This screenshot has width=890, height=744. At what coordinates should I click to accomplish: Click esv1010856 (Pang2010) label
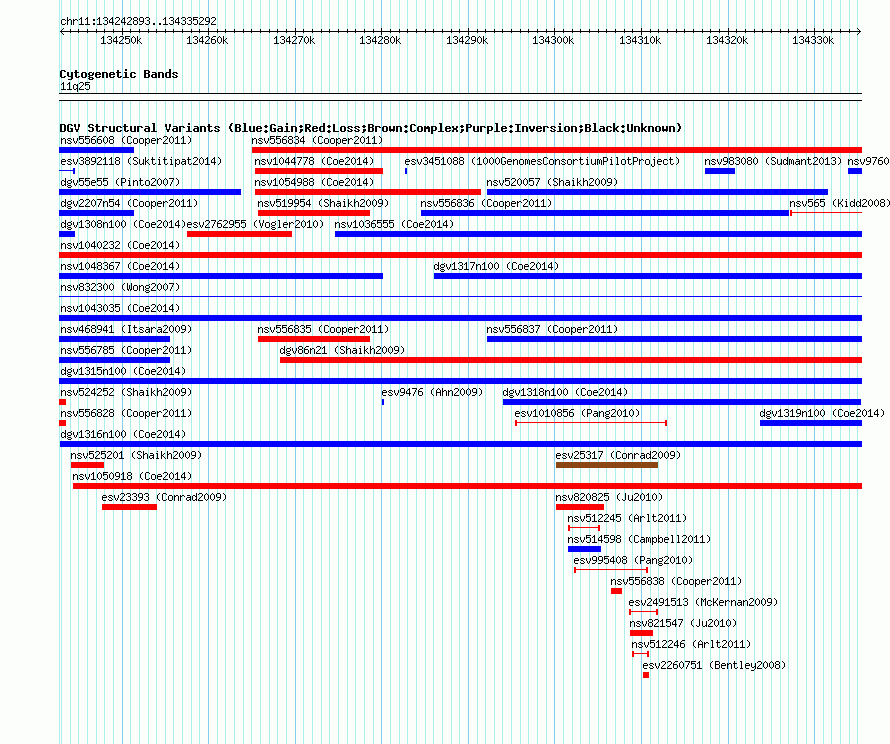click(x=577, y=413)
